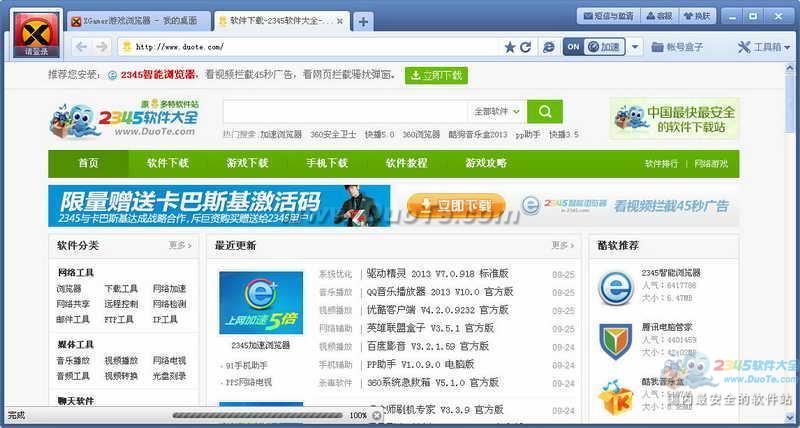Open 短信与邮箱 messages button
This screenshot has width=800, height=428.
coord(608,16)
